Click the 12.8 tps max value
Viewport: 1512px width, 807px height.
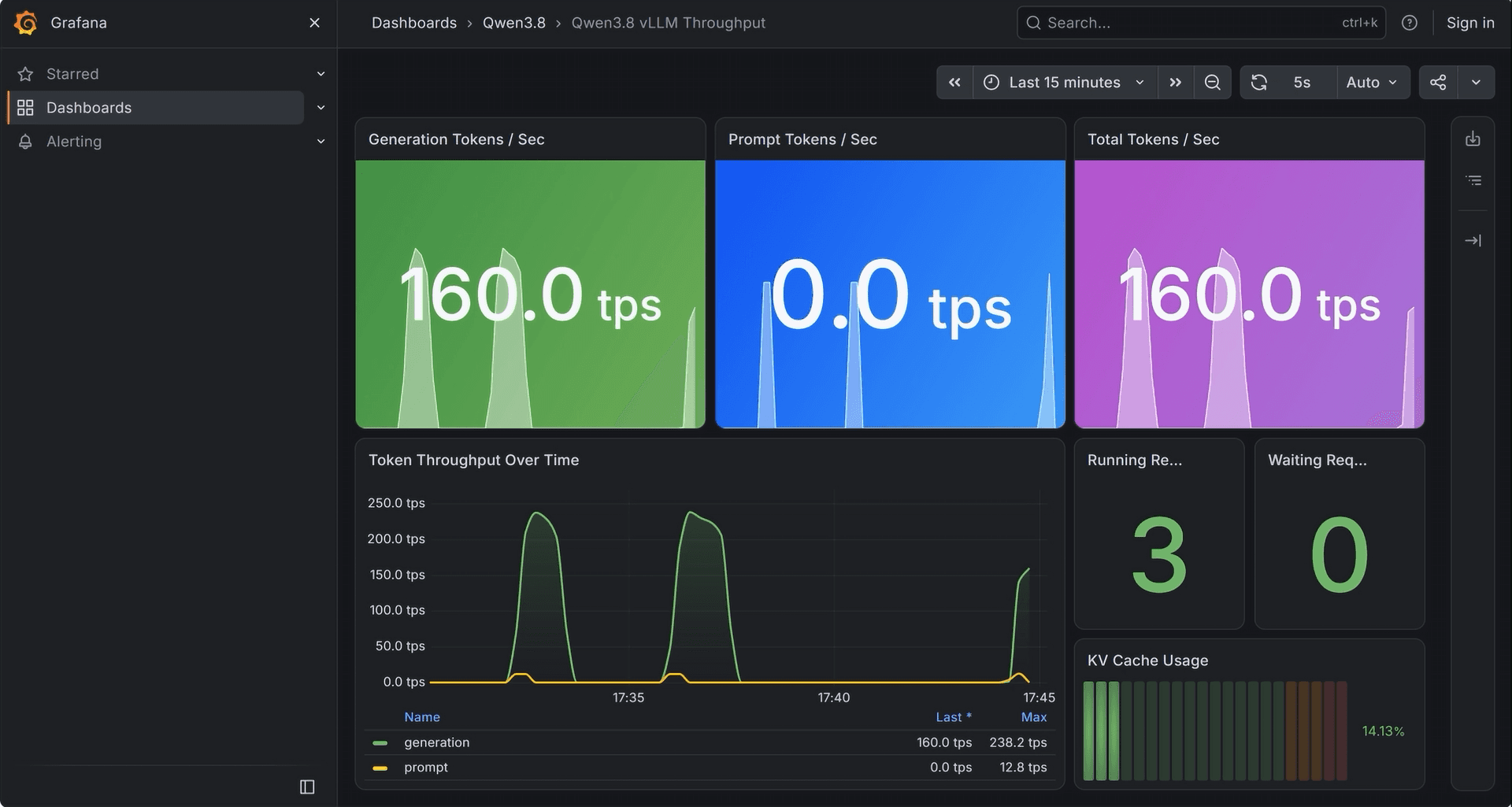click(x=1023, y=768)
